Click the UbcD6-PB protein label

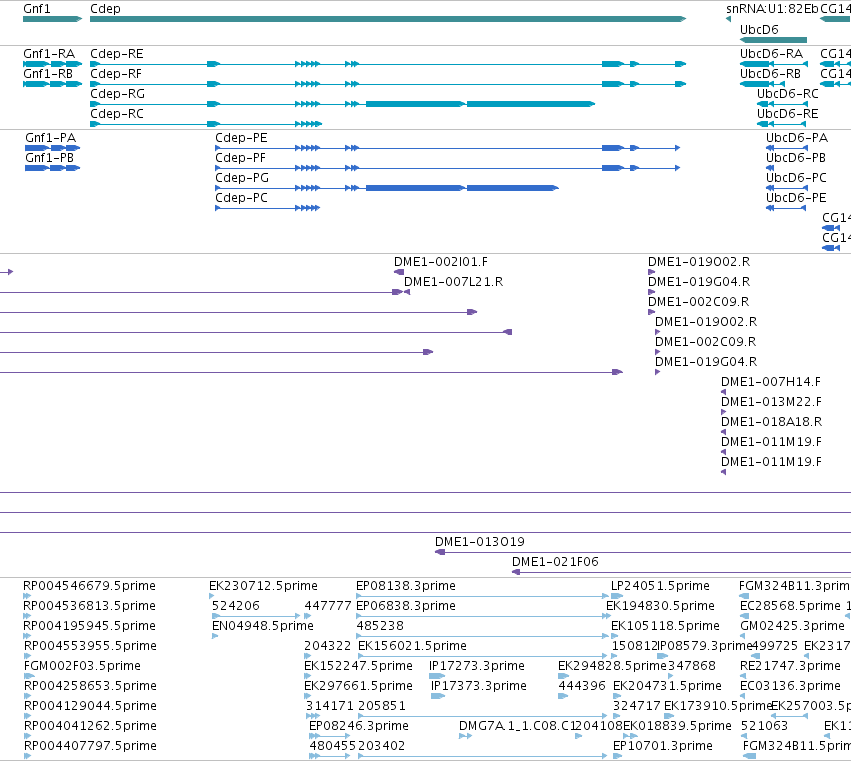pyautogui.click(x=796, y=158)
